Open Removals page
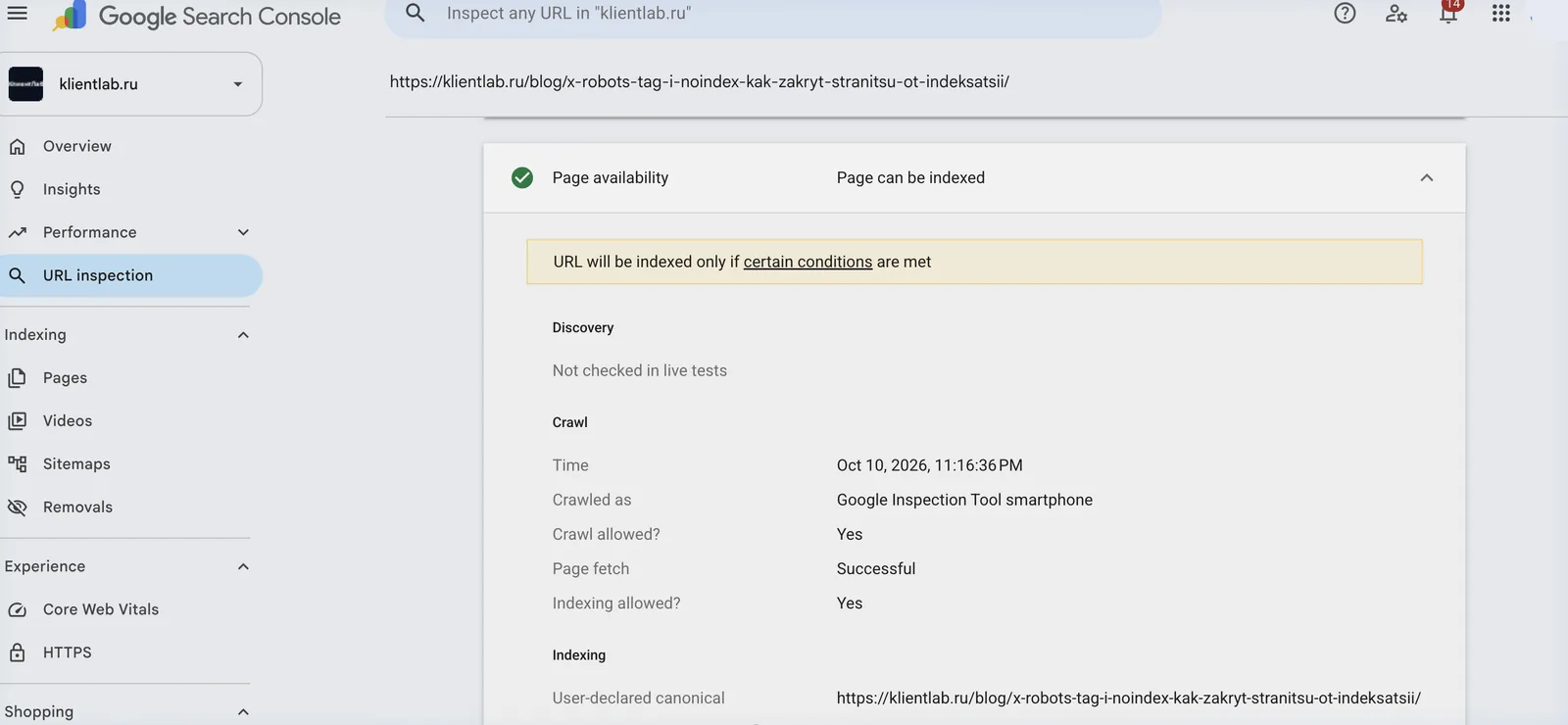 click(77, 507)
